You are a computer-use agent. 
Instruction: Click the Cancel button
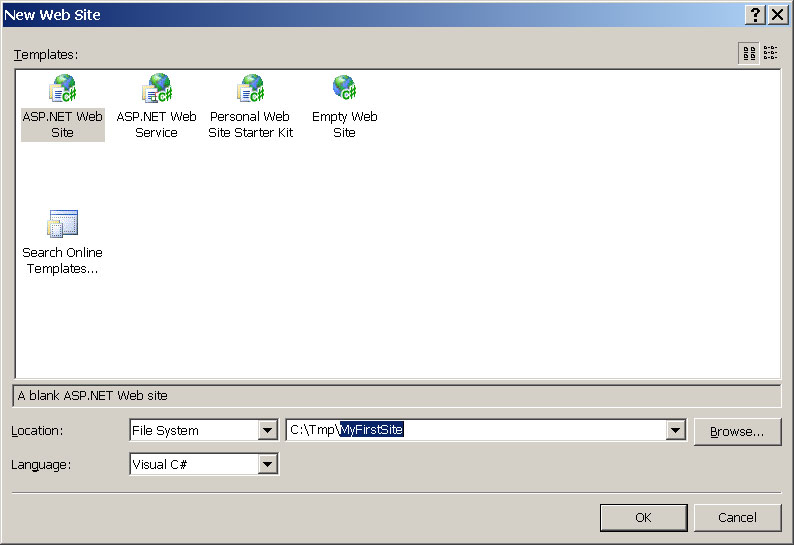click(x=737, y=518)
